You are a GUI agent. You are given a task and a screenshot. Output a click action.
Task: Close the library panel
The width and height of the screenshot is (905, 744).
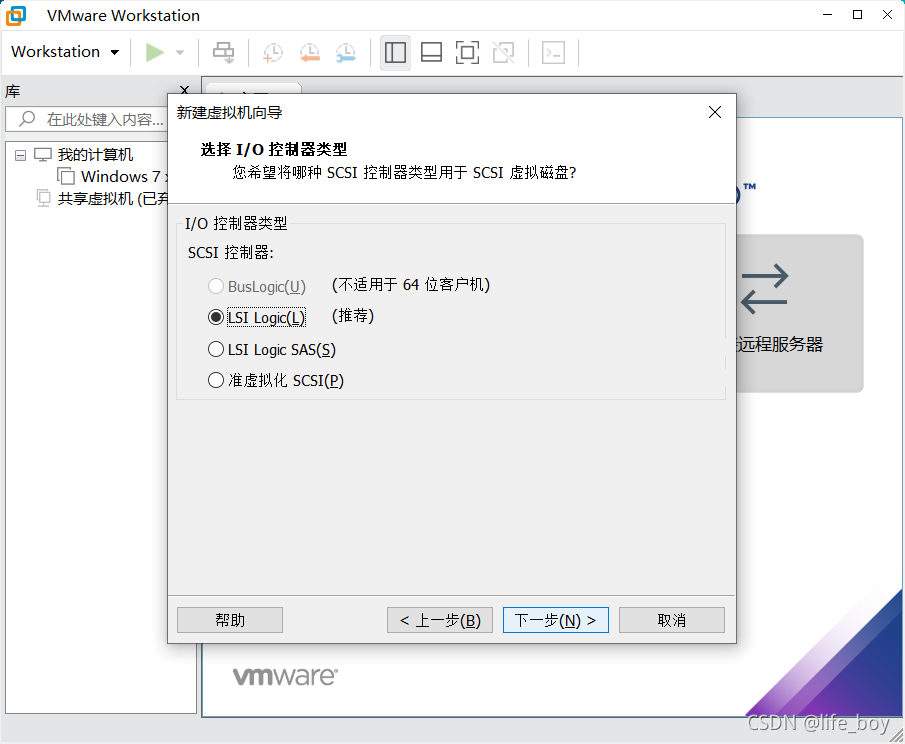pyautogui.click(x=185, y=89)
